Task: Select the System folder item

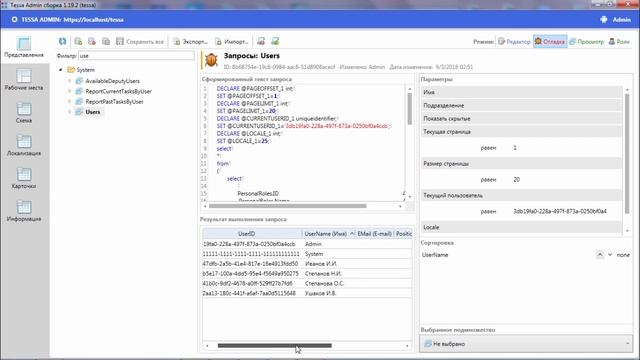Action: tap(85, 70)
